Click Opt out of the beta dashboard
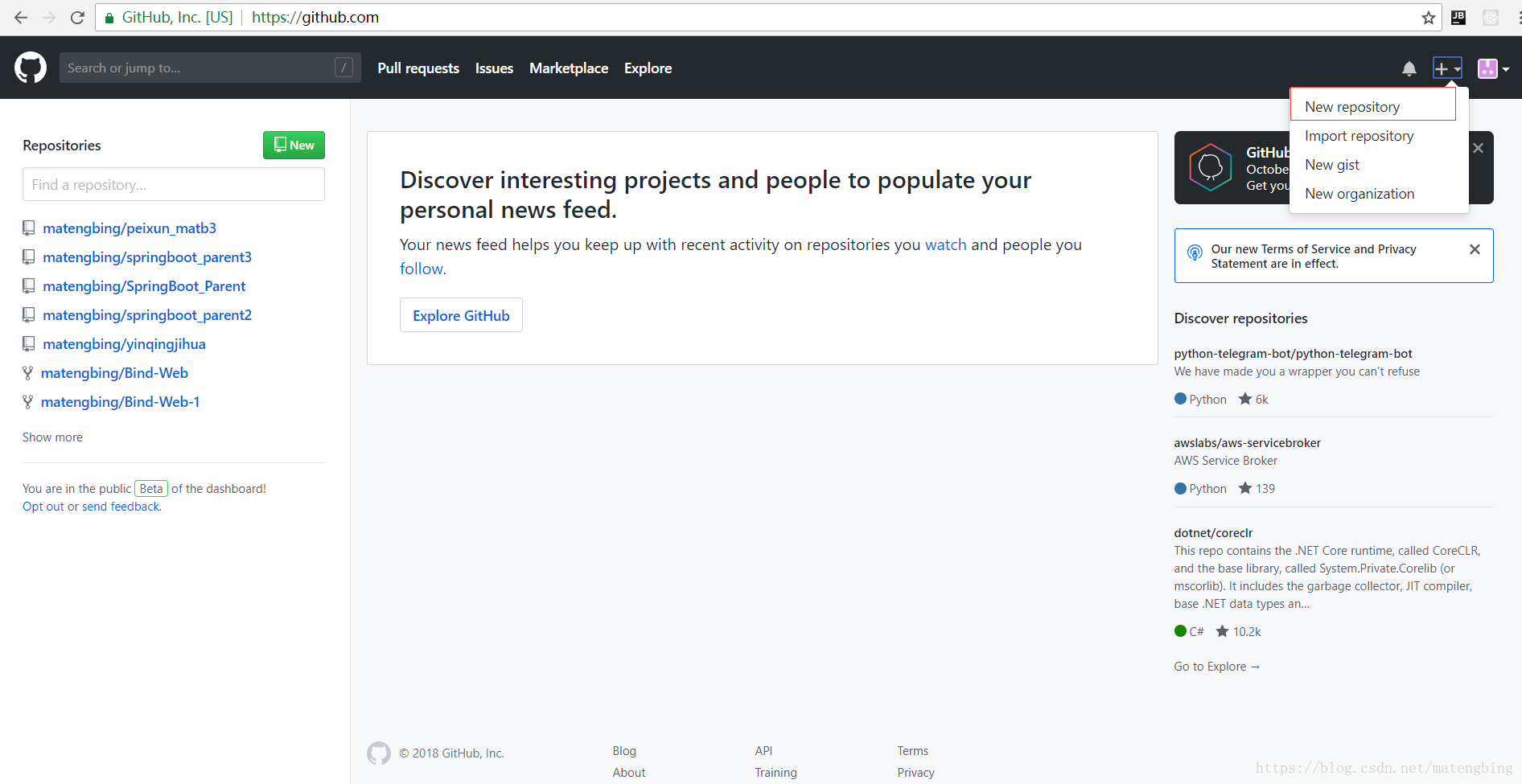This screenshot has width=1522, height=784. point(43,507)
